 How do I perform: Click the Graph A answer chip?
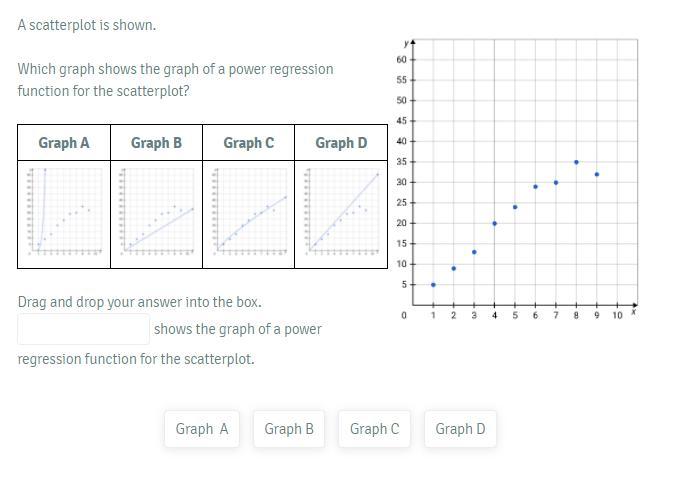202,429
